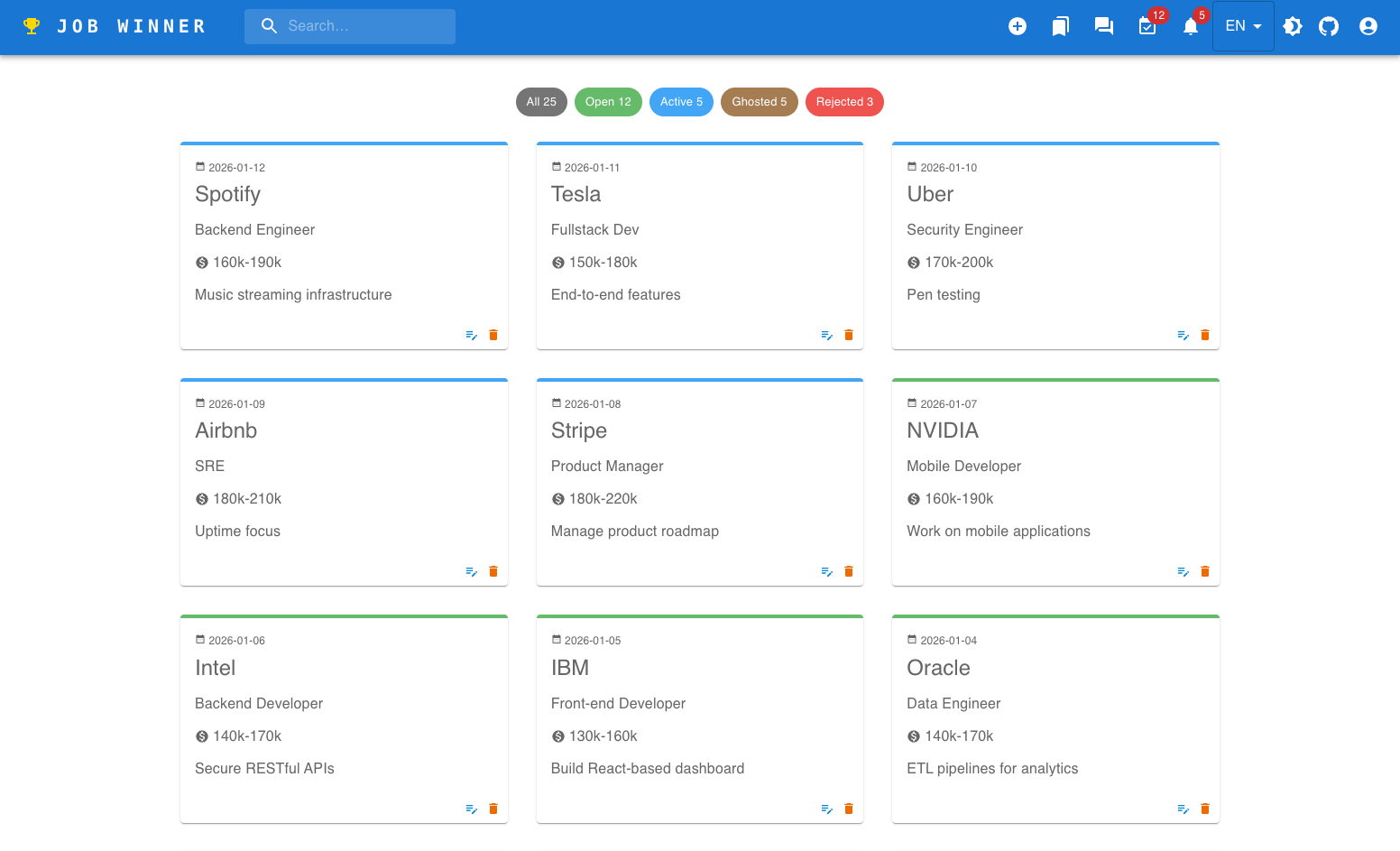Screen dimensions: 1400x851
Task: Click the Intel 2026-01-06 date
Action: click(236, 641)
